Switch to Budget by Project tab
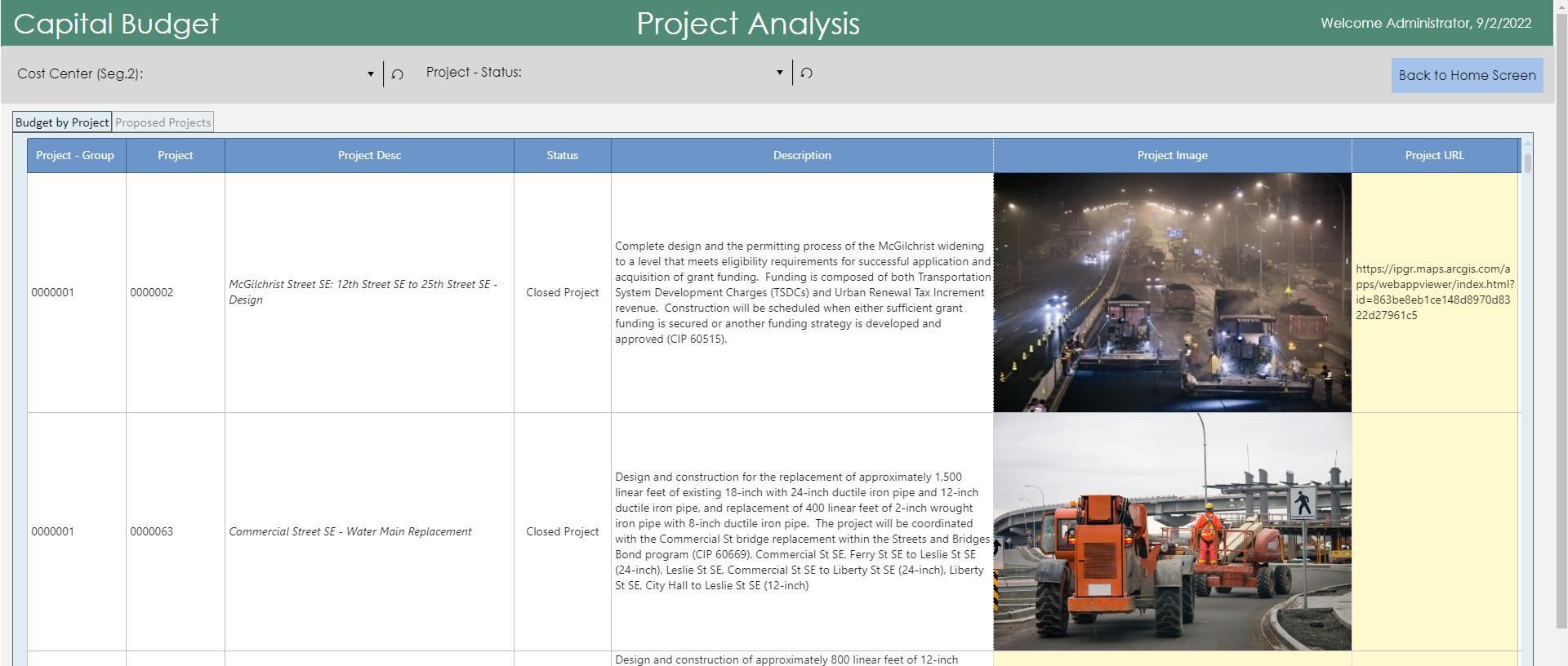Viewport: 1568px width, 666px height. tap(62, 122)
